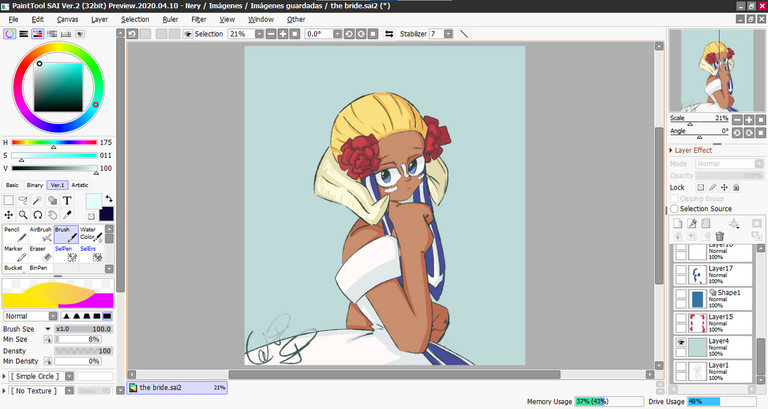The image size is (768, 409).
Task: Open the File menu
Action: coord(13,19)
